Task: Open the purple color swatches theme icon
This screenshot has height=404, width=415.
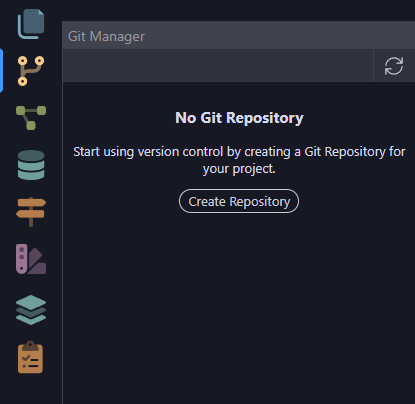Action: point(31,259)
